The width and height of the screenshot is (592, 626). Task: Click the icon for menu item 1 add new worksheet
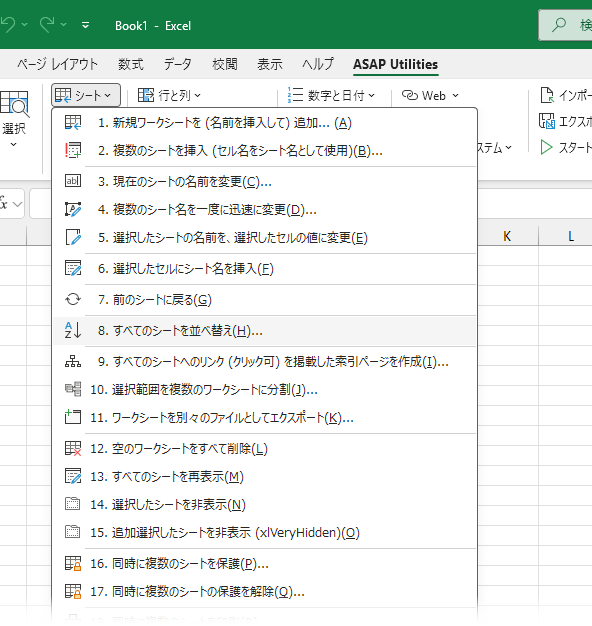73,123
